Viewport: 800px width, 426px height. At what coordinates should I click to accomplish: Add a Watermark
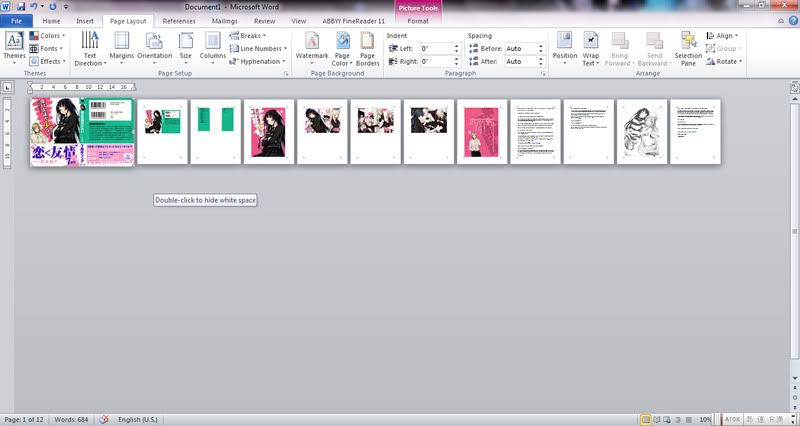coord(312,48)
